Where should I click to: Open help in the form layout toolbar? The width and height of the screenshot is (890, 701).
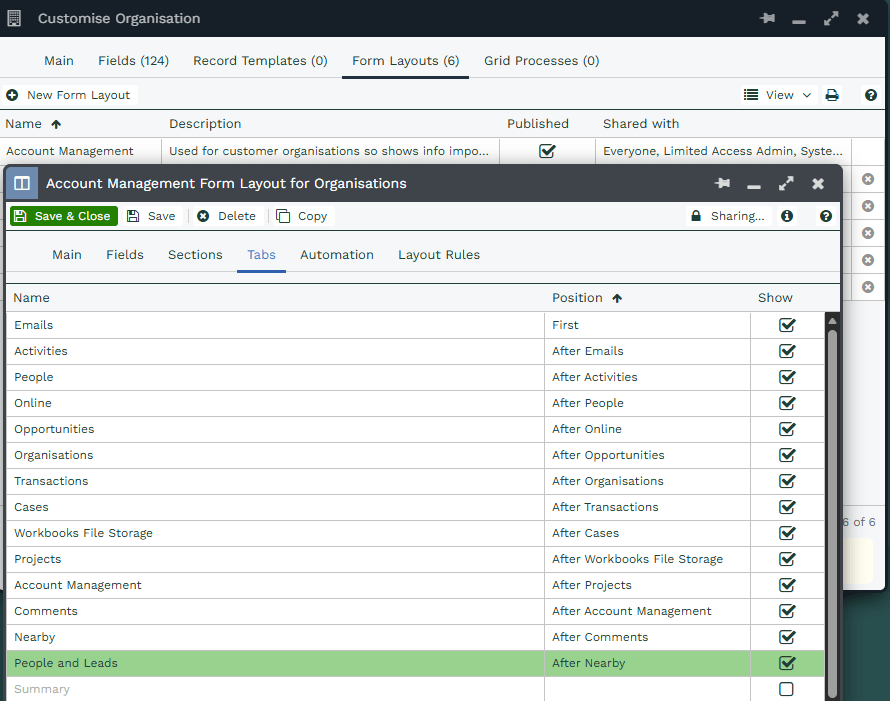tap(825, 216)
